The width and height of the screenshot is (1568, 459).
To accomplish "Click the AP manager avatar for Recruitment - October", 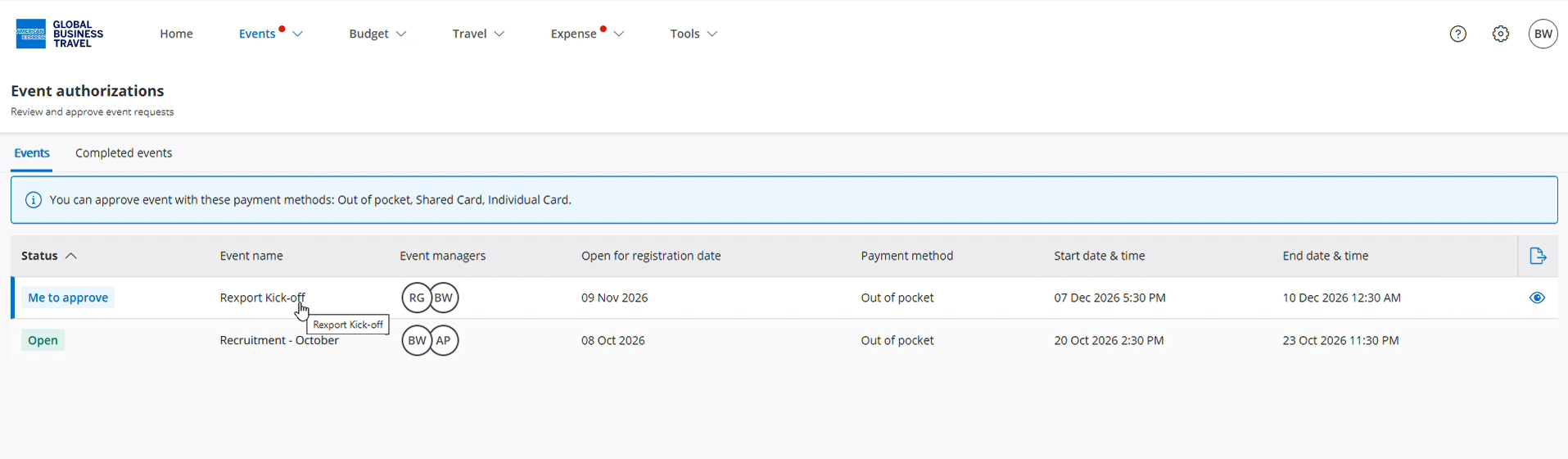I will (x=444, y=340).
